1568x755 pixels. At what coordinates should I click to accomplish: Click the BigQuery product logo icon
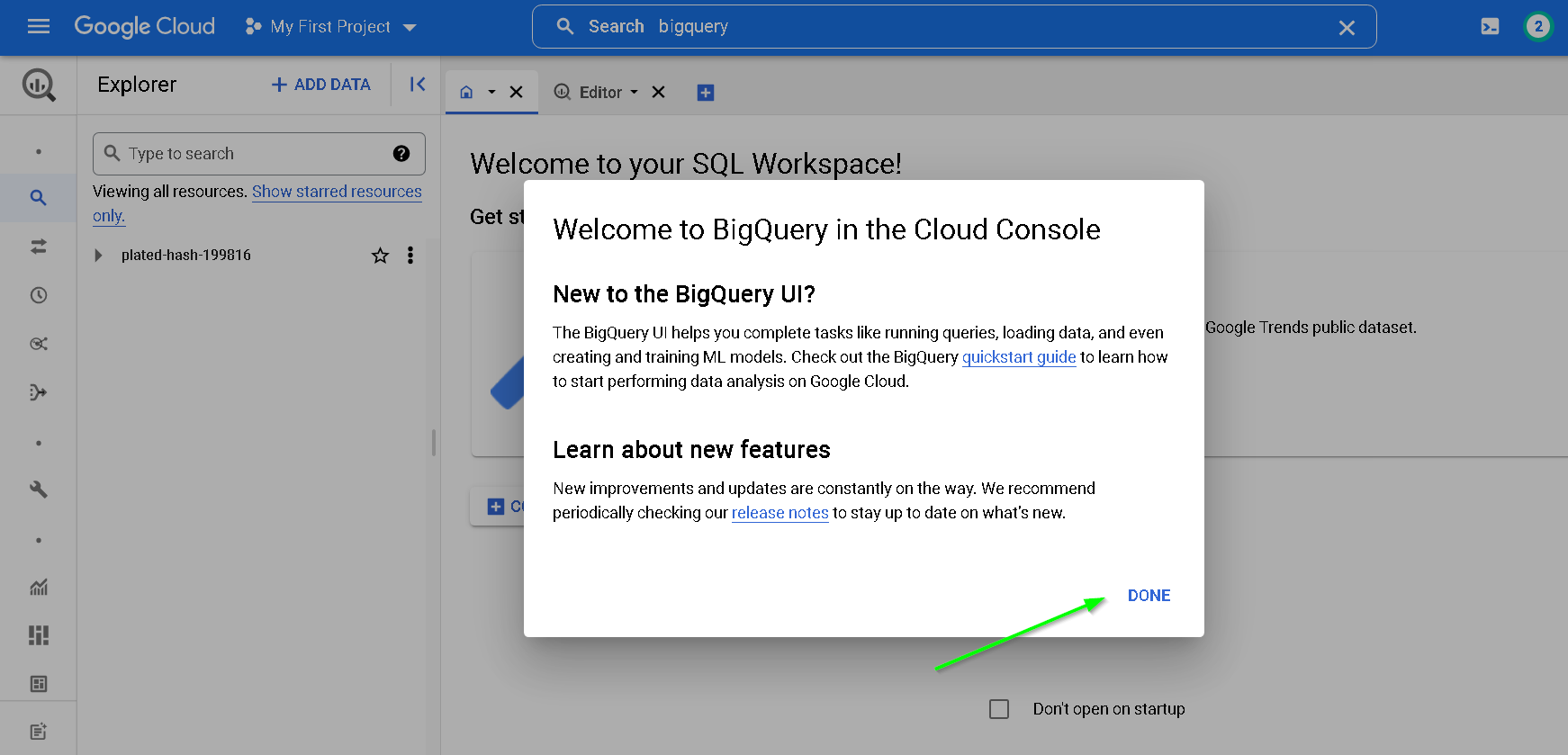coord(39,85)
